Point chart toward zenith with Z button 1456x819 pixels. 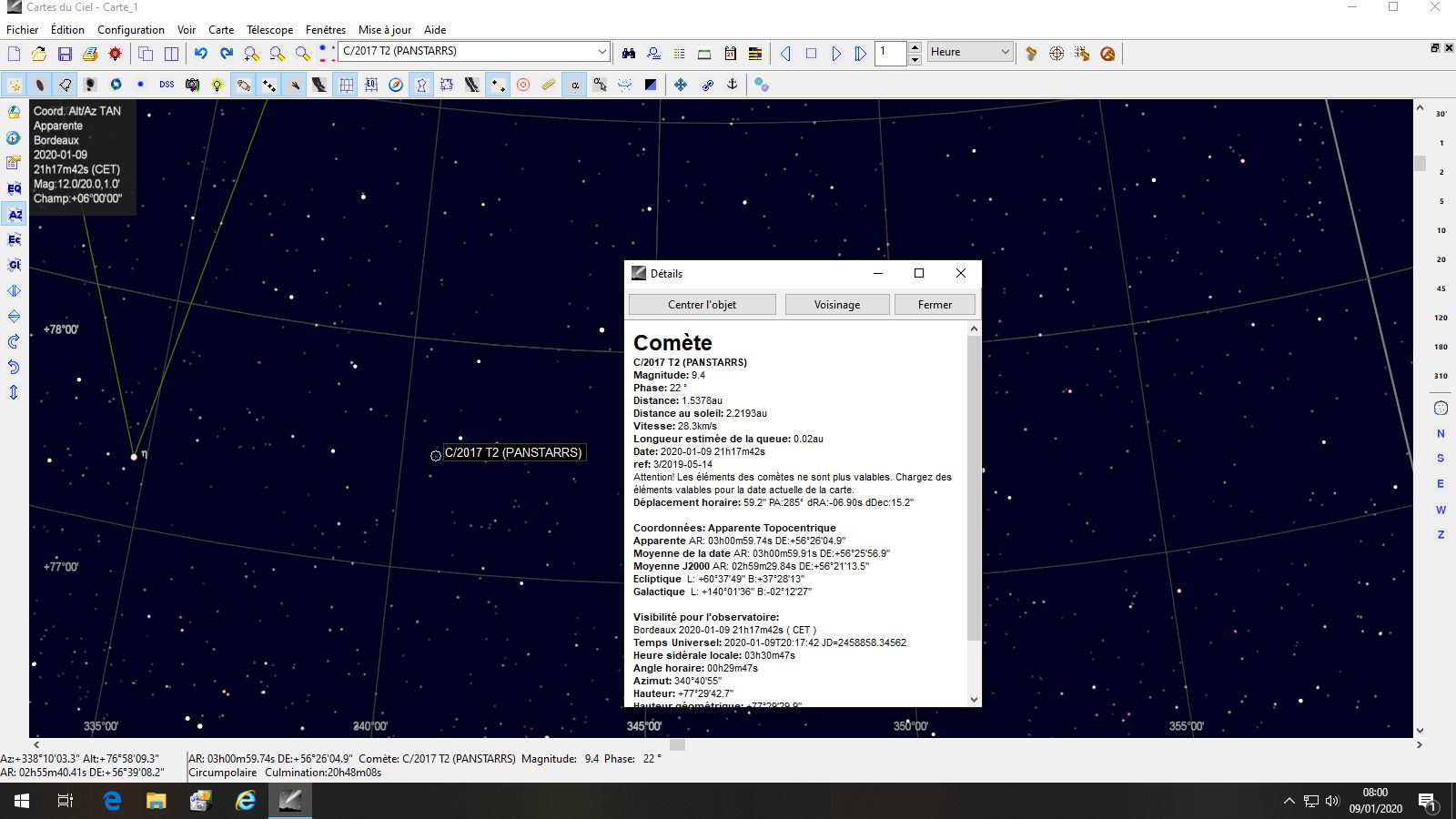pos(1441,535)
